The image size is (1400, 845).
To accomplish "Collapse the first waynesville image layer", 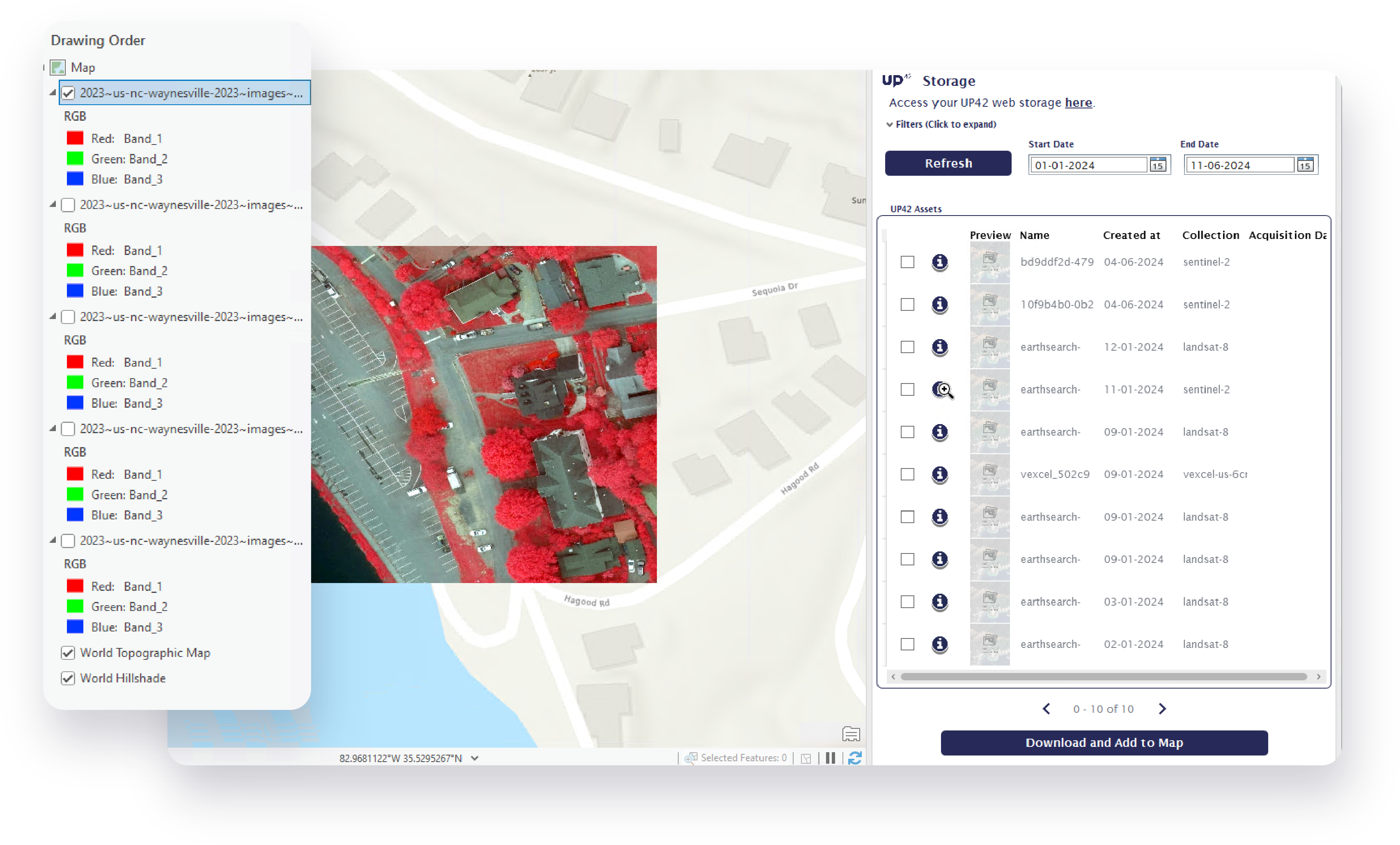I will 53,93.
